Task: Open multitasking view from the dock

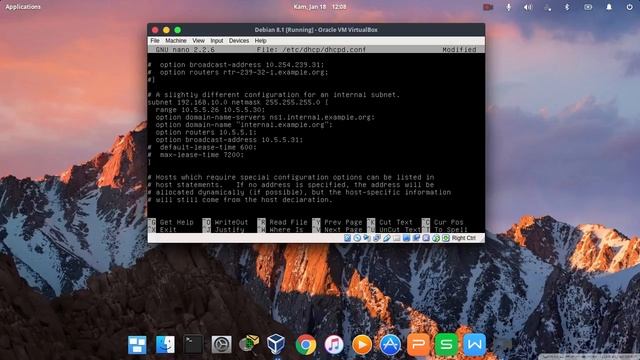Action: click(137, 344)
